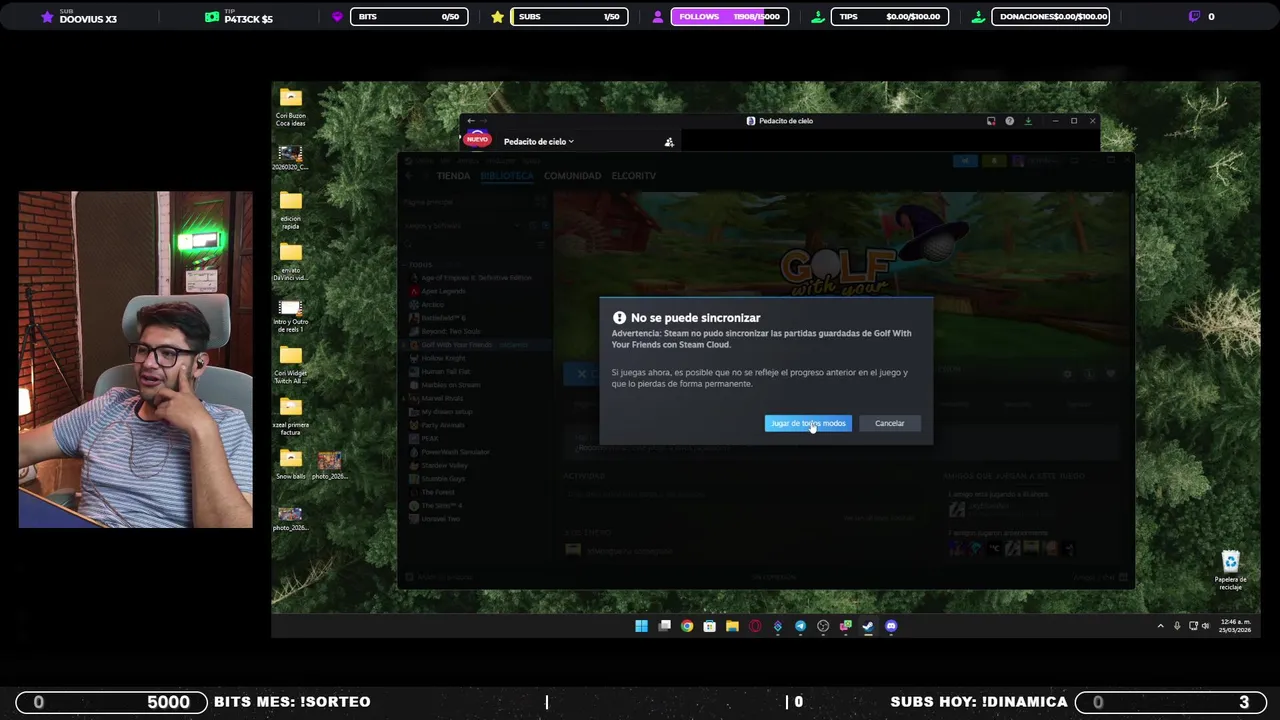Select Stumble Guys in Steam library list
This screenshot has height=720, width=1280.
[437, 479]
